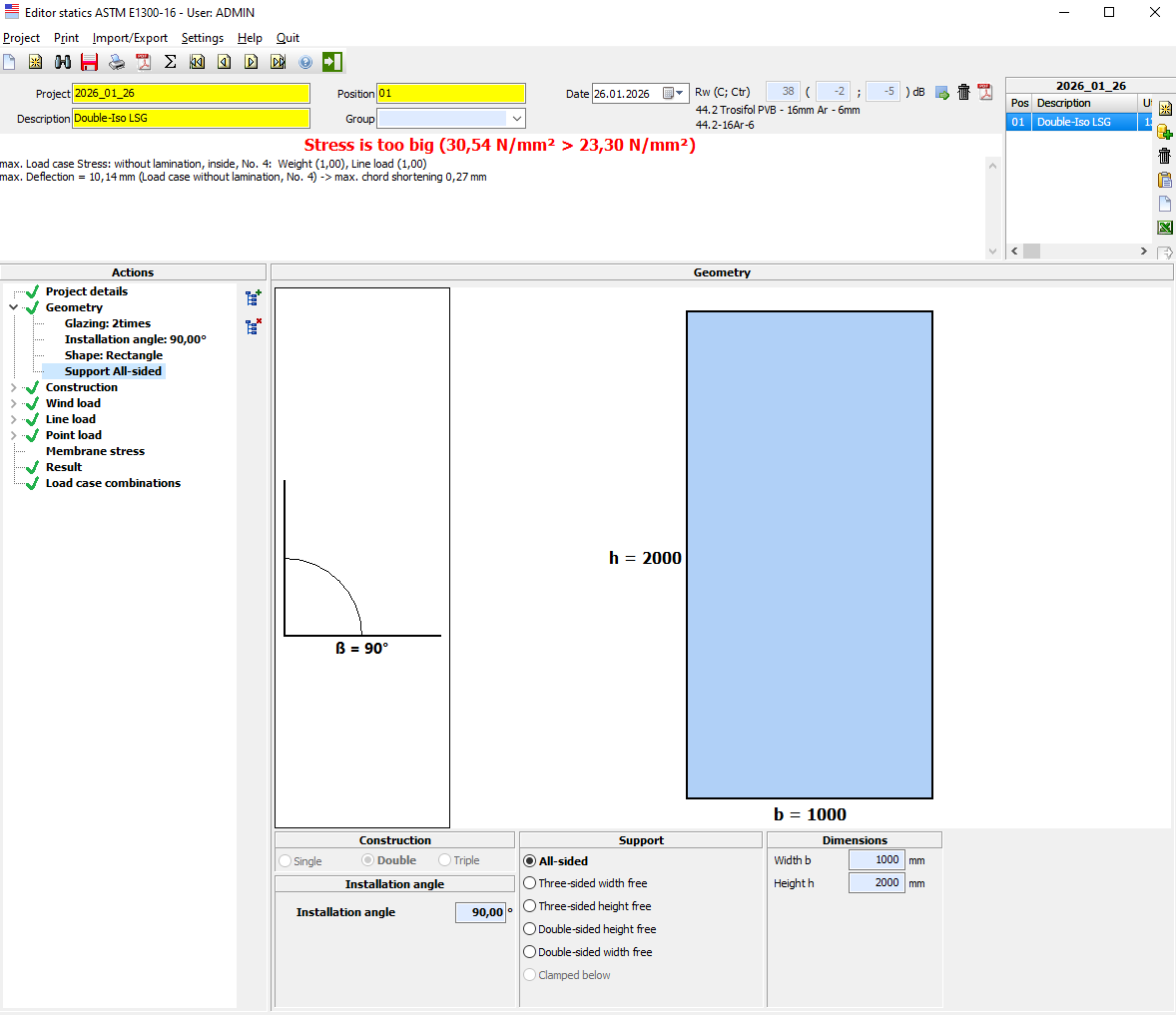Choose the All-sided support option

530,860
